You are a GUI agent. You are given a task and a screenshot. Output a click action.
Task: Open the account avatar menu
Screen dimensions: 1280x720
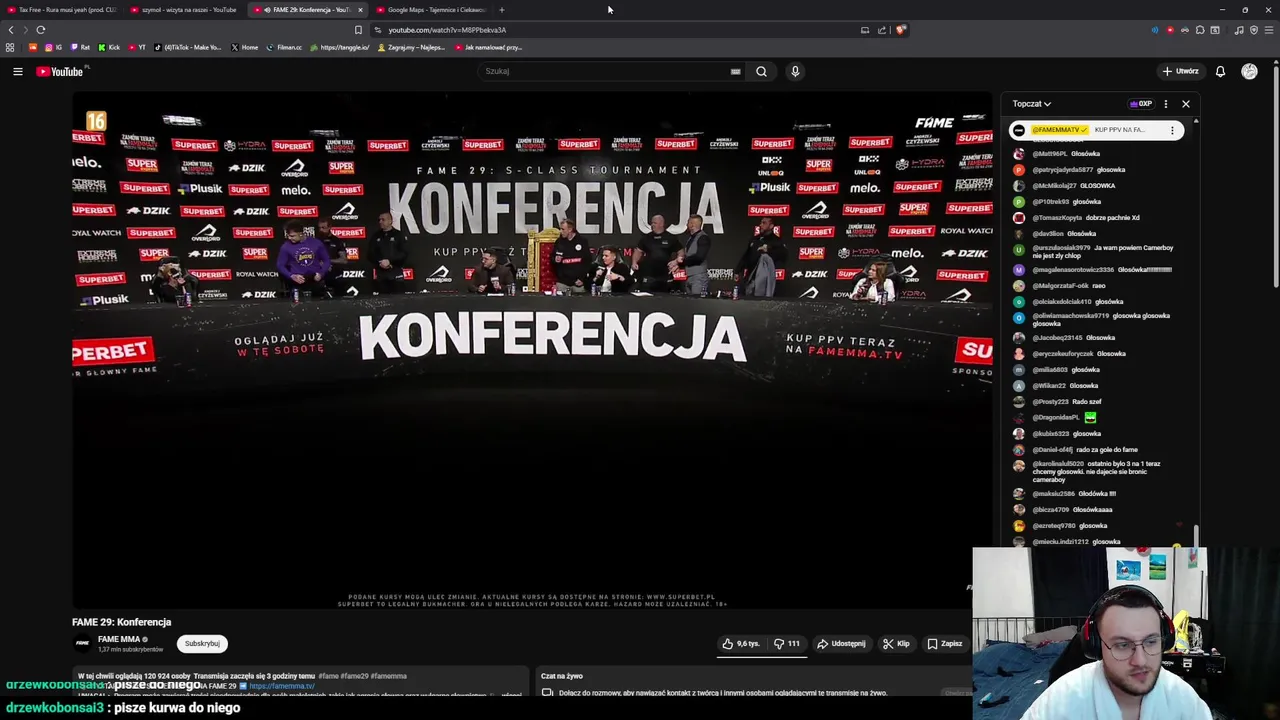pos(1249,71)
